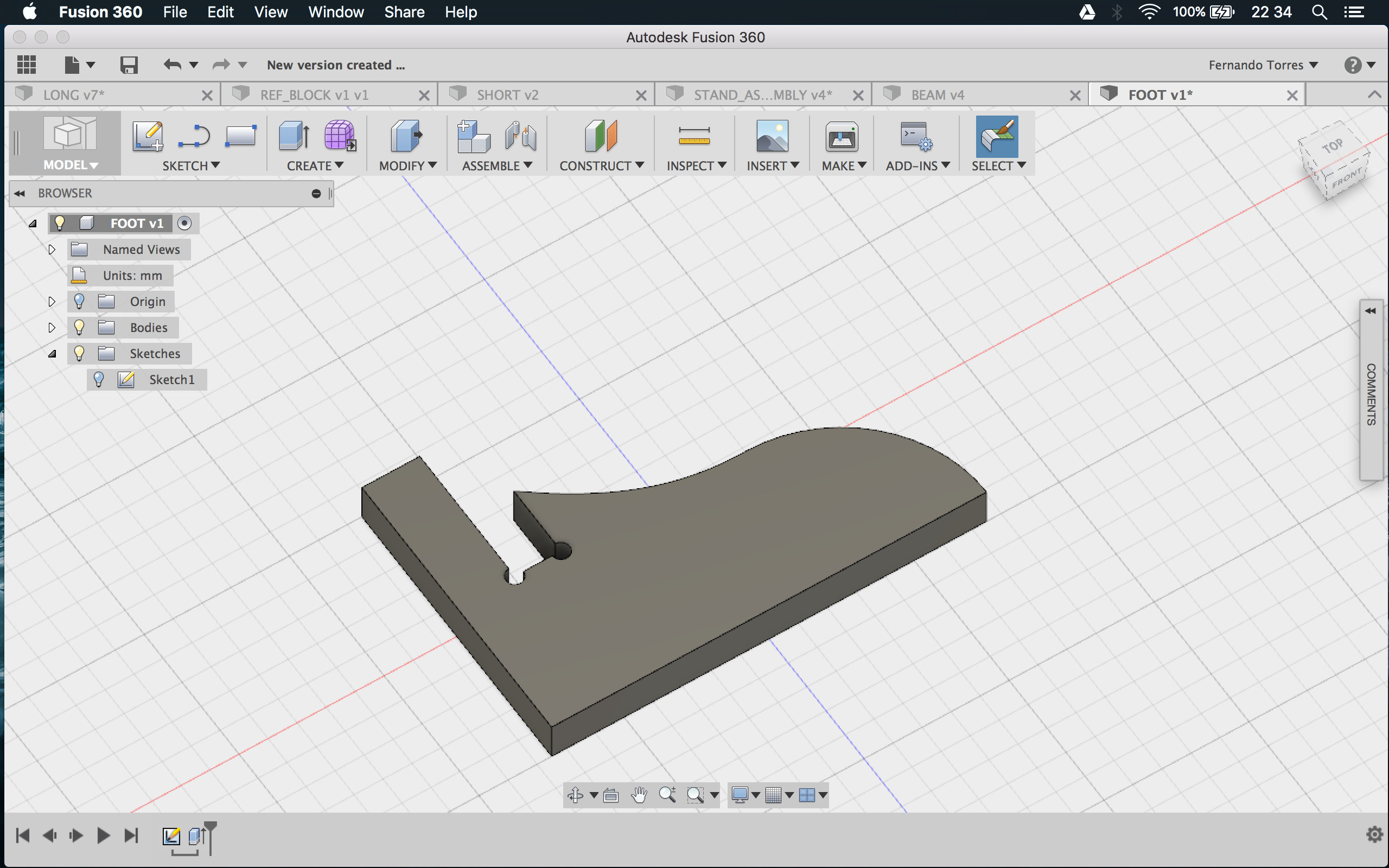Activate FOOT v1 component radio button

184,223
